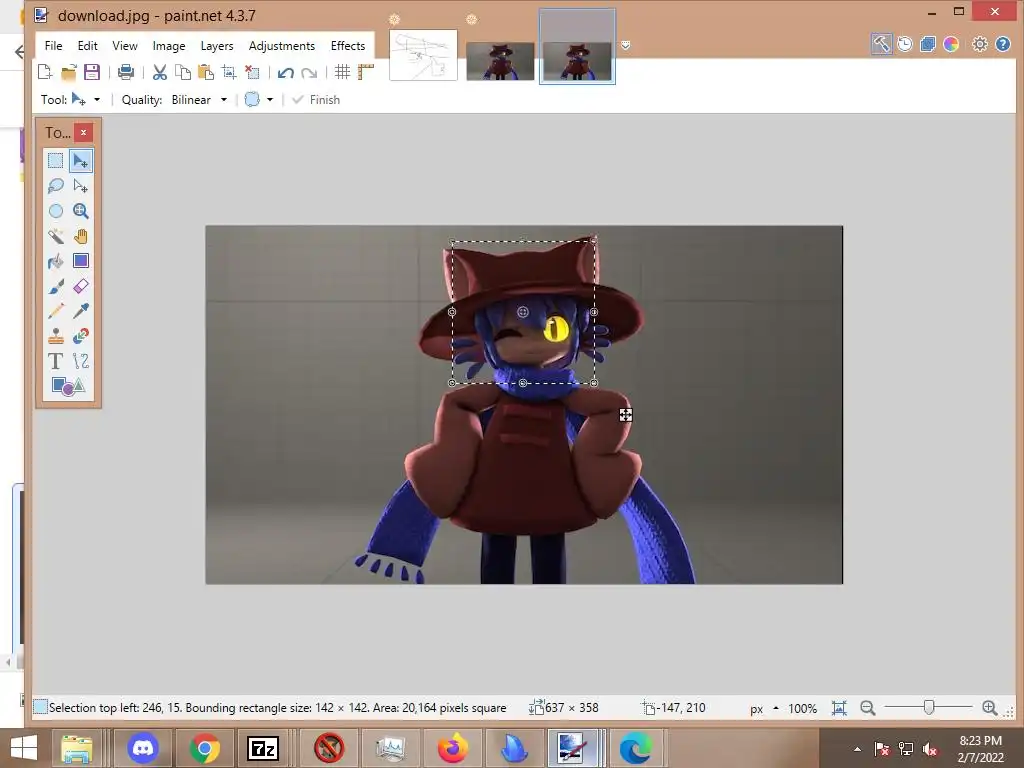Expand the selection clipping mode dropdown

[x=270, y=100]
